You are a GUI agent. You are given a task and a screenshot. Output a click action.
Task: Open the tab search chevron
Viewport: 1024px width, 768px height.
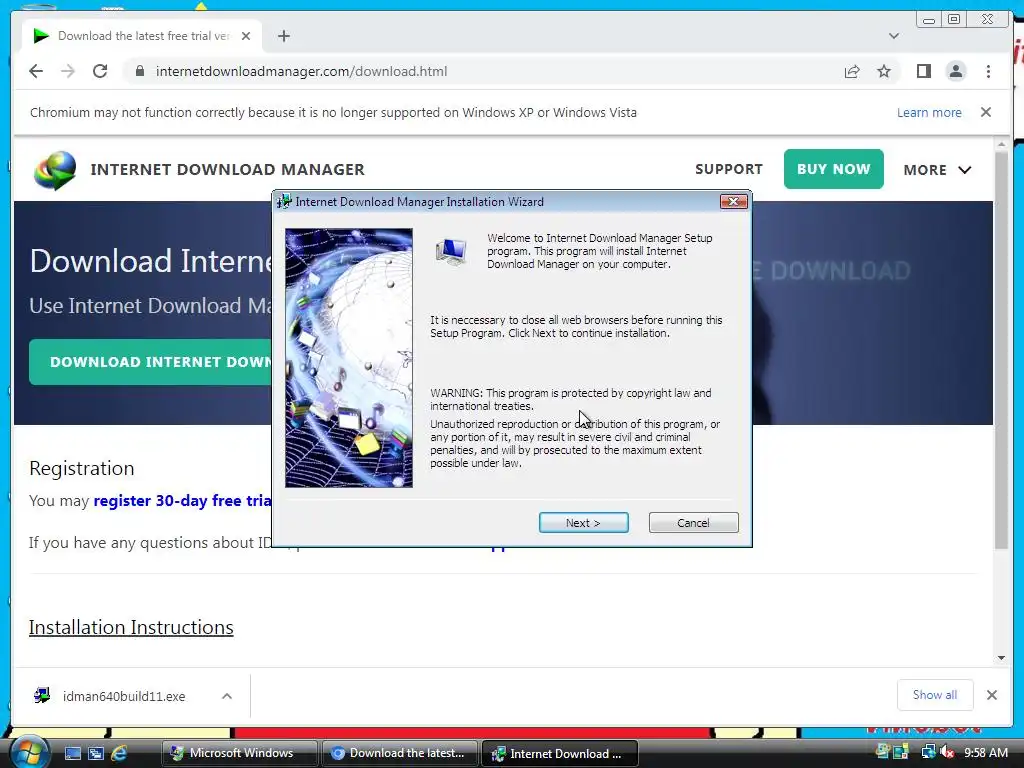point(893,36)
